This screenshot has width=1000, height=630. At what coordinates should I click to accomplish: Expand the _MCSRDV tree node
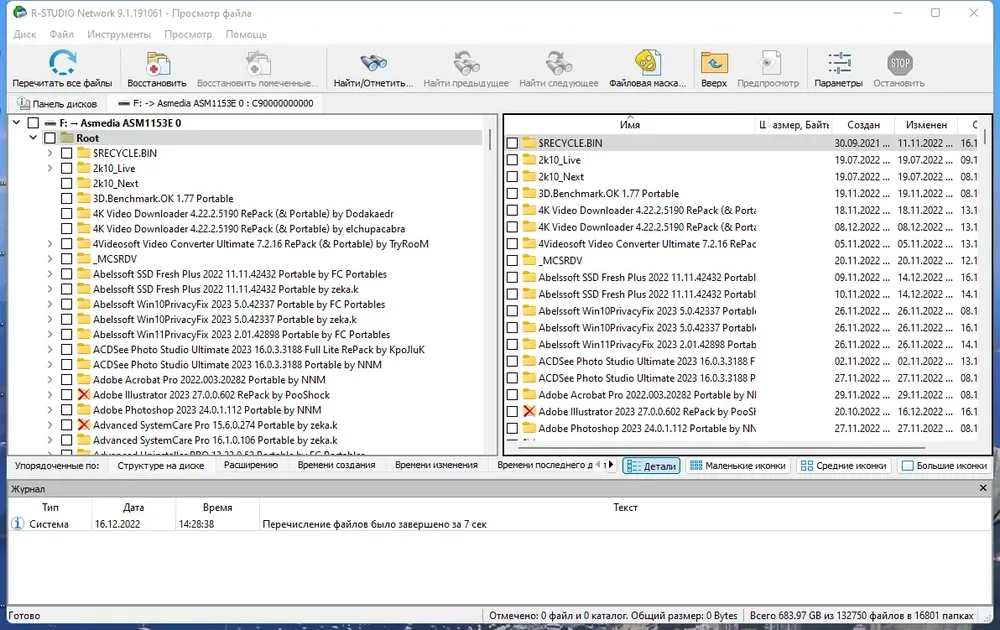50,259
